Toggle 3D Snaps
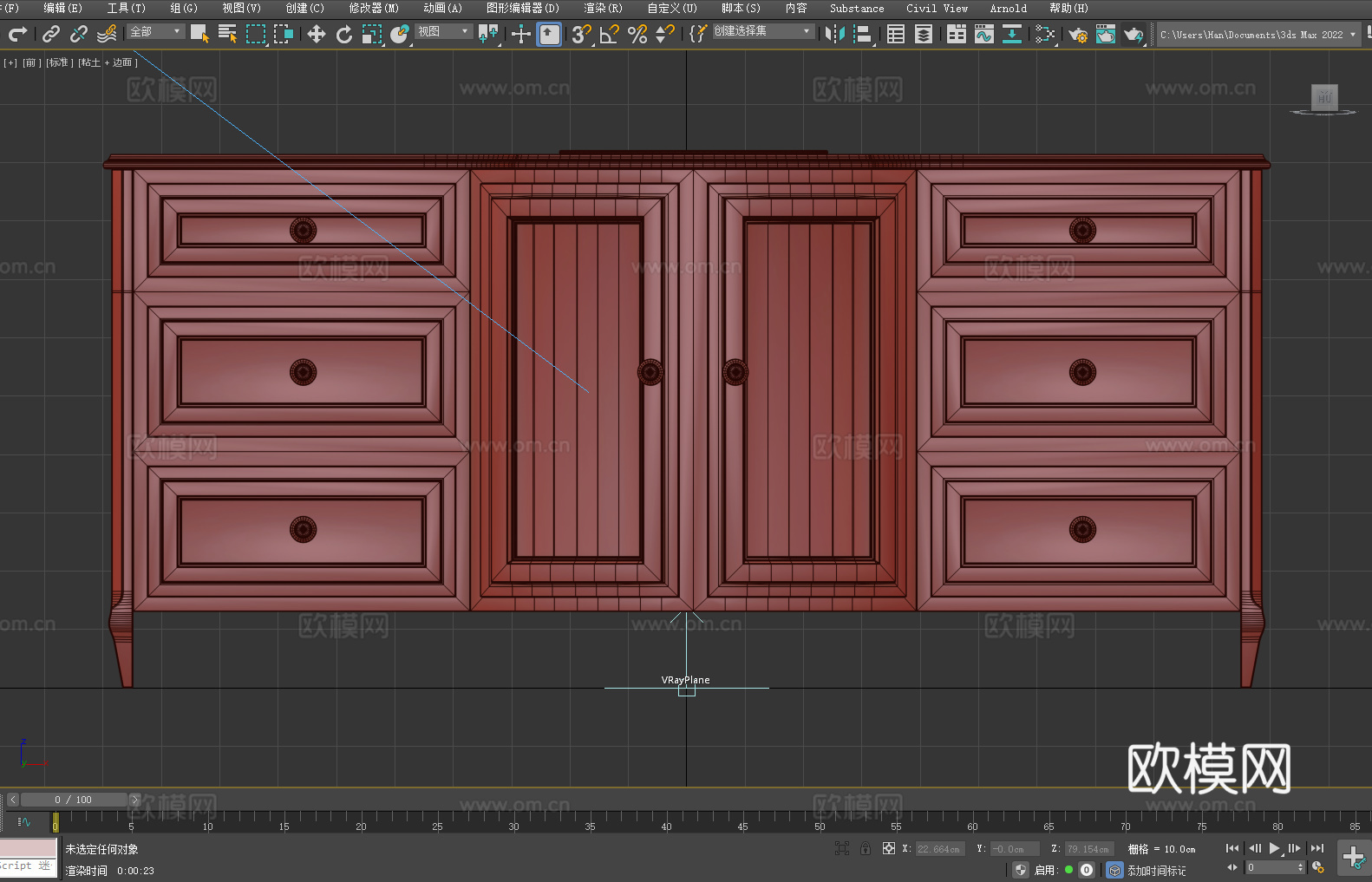 click(582, 34)
